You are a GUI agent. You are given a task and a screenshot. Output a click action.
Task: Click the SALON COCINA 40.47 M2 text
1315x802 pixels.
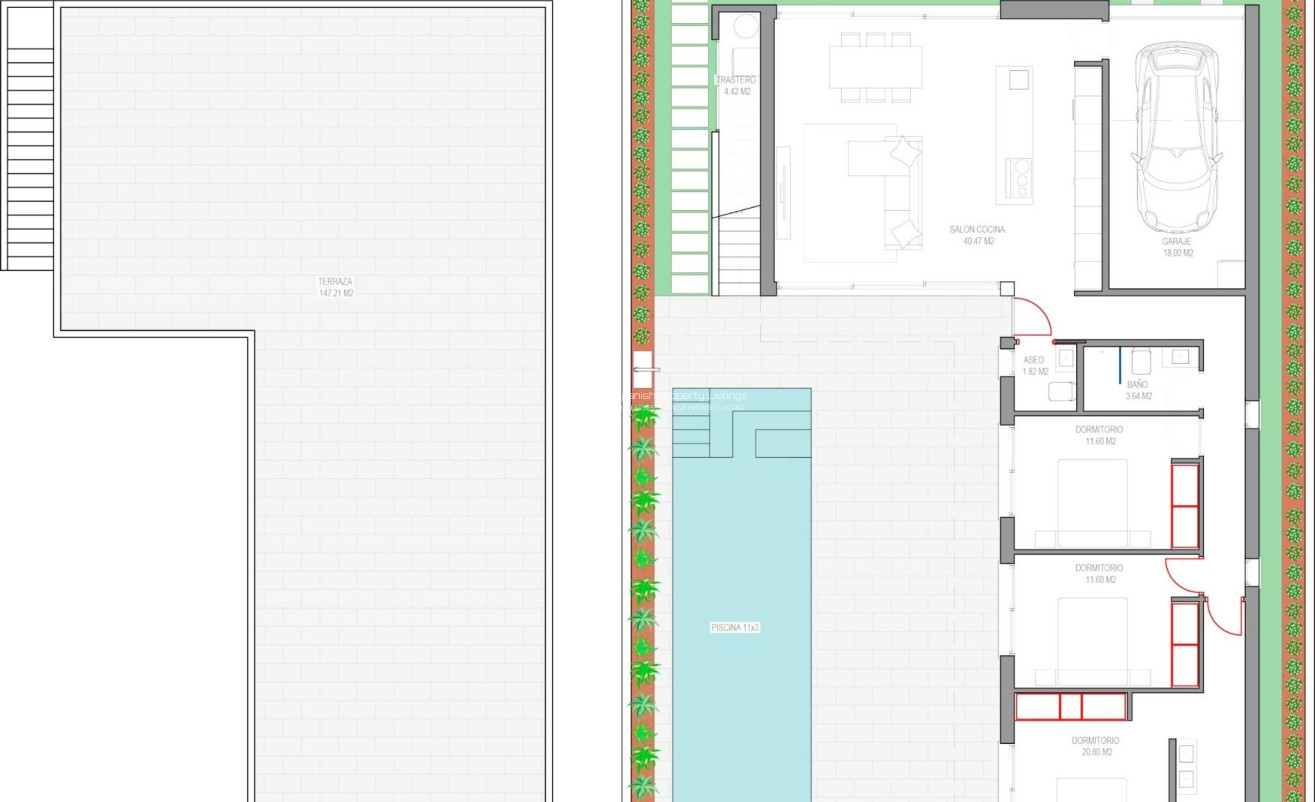977,232
